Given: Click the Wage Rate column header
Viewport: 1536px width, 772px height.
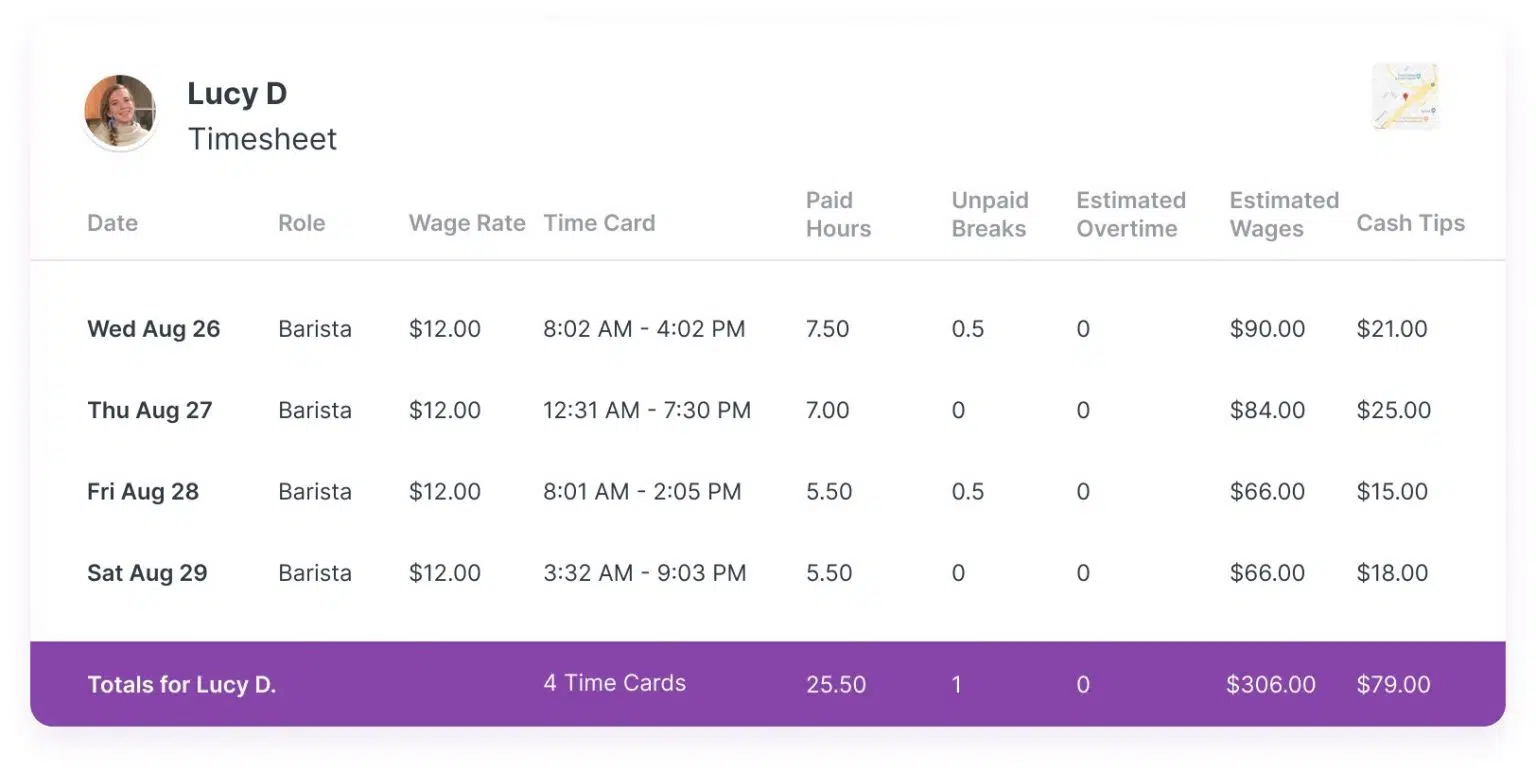Looking at the screenshot, I should [x=466, y=223].
